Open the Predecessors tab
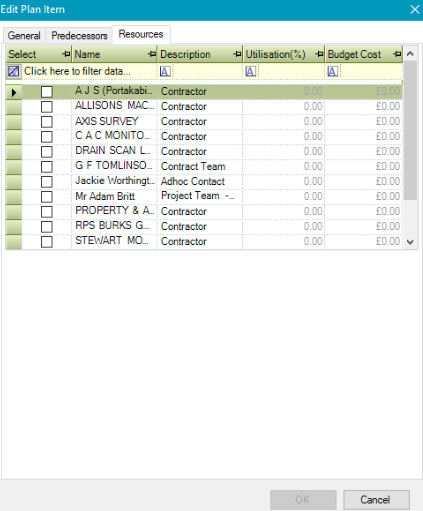Image resolution: width=423 pixels, height=511 pixels. pyautogui.click(x=79, y=35)
